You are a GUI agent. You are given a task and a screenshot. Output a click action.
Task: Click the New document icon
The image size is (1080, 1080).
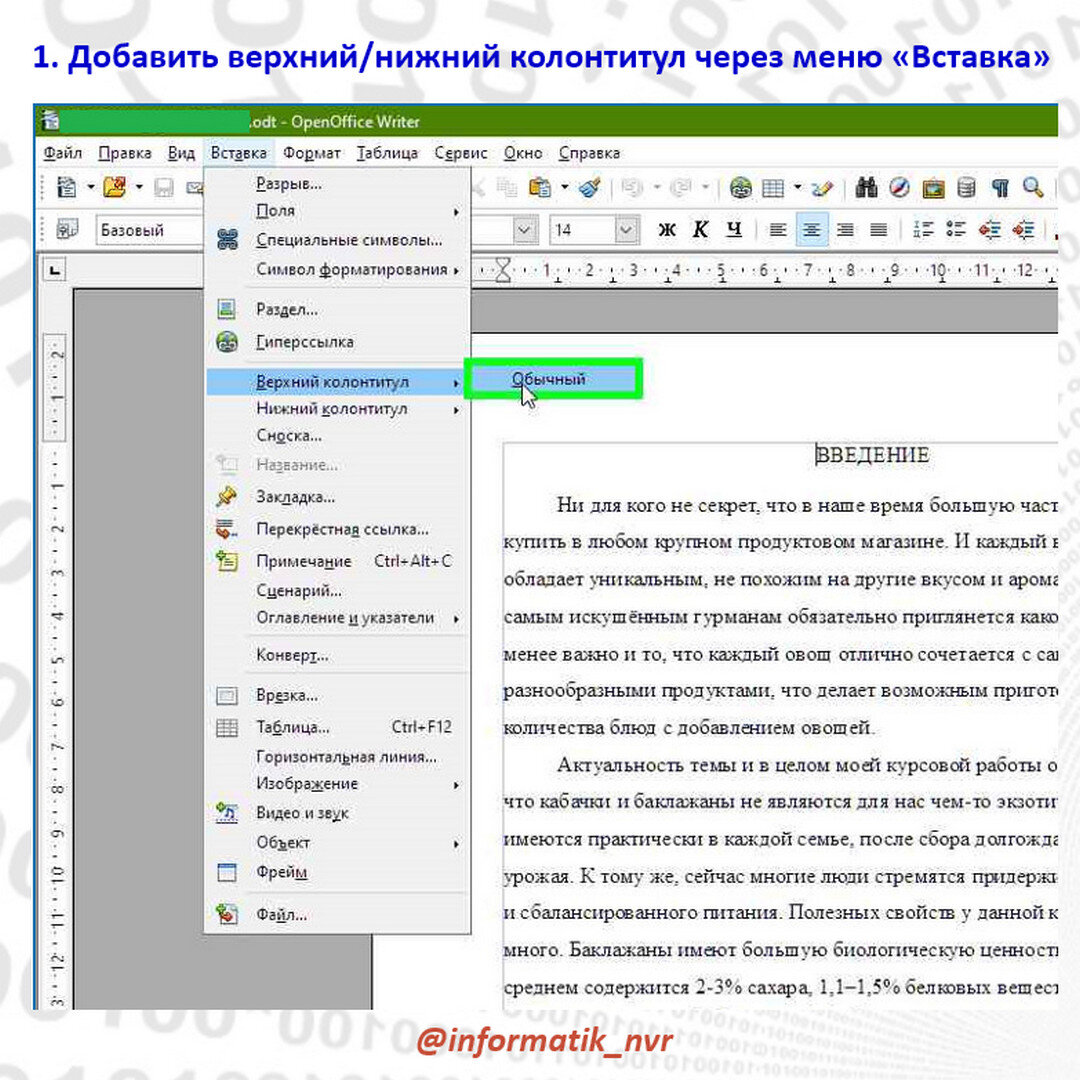click(66, 187)
